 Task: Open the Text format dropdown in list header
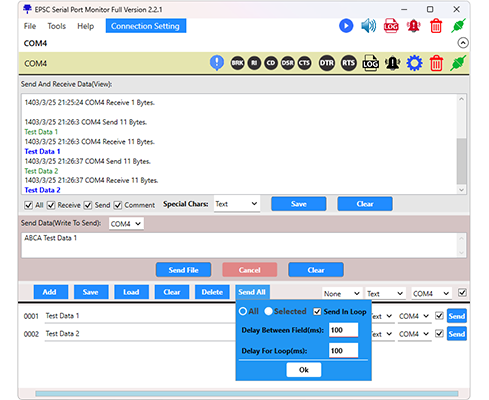click(x=385, y=294)
